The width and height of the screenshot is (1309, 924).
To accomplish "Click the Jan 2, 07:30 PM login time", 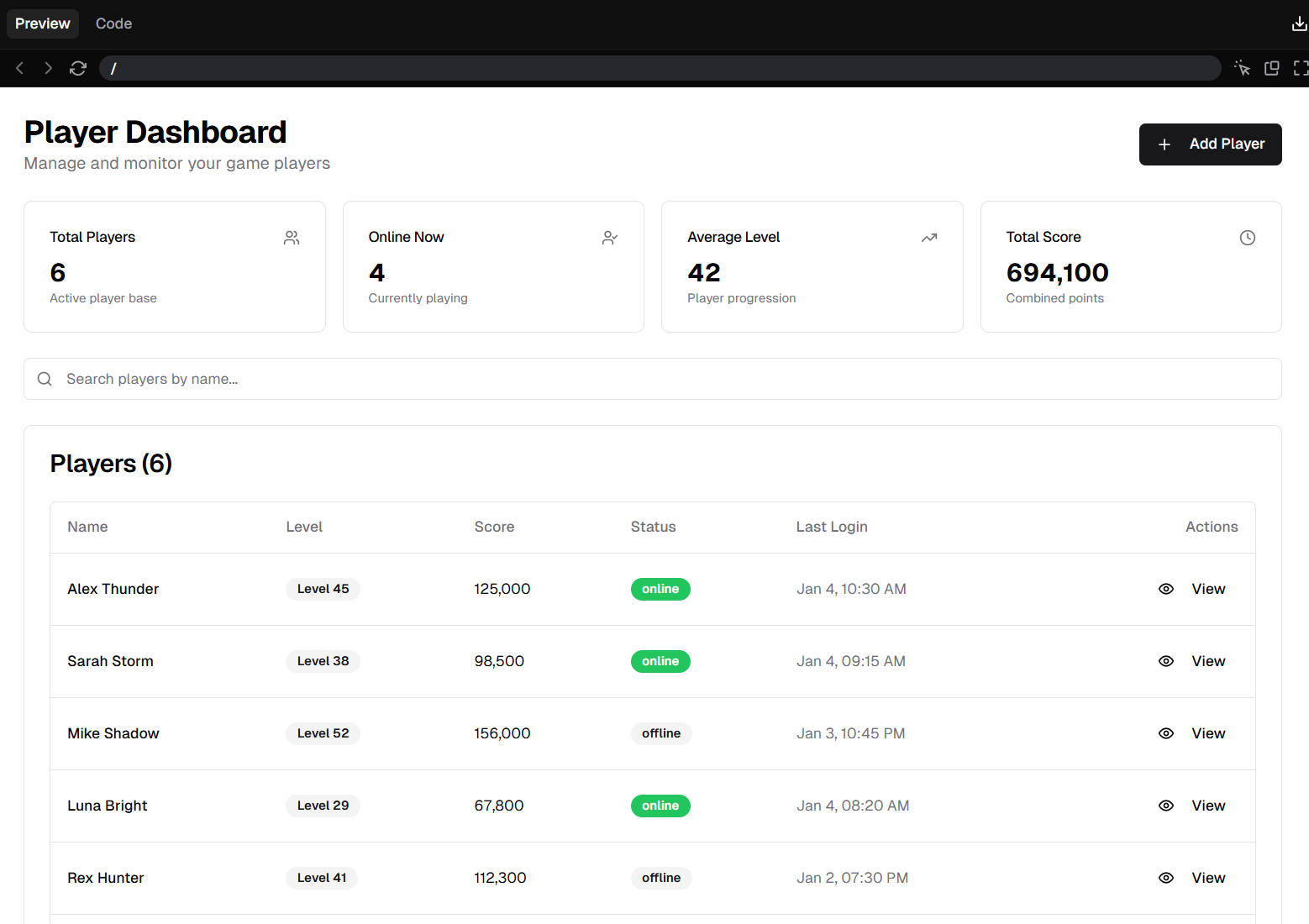I will pyautogui.click(x=853, y=878).
